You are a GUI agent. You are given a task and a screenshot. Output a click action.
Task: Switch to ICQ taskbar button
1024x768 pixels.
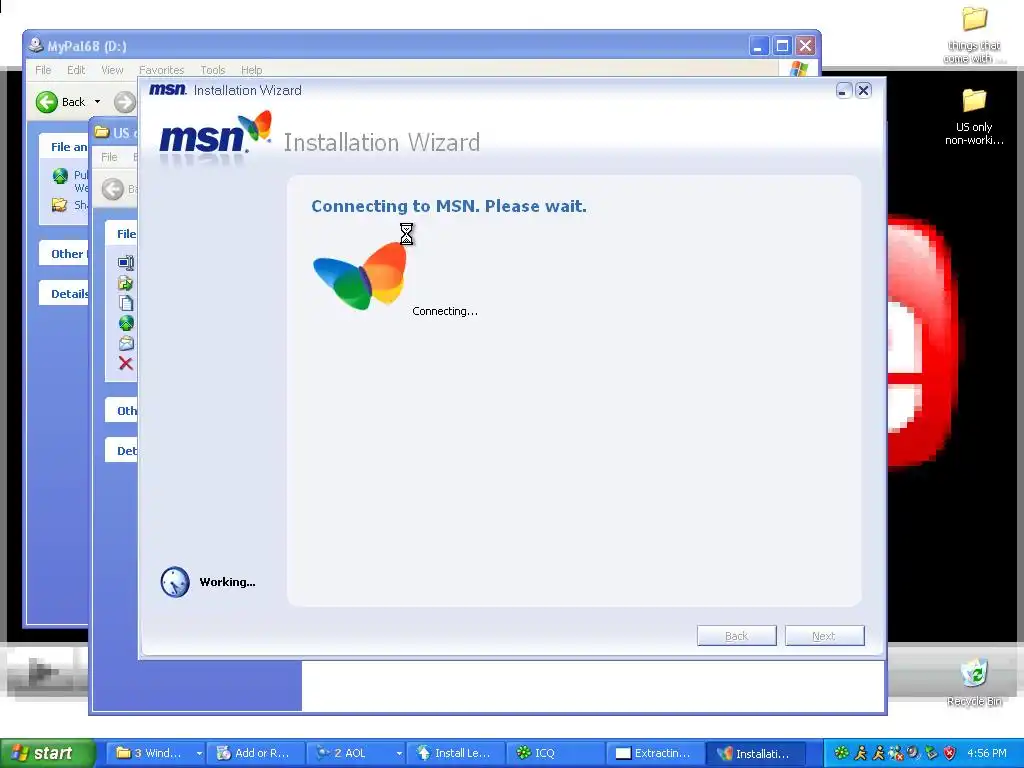[556, 753]
